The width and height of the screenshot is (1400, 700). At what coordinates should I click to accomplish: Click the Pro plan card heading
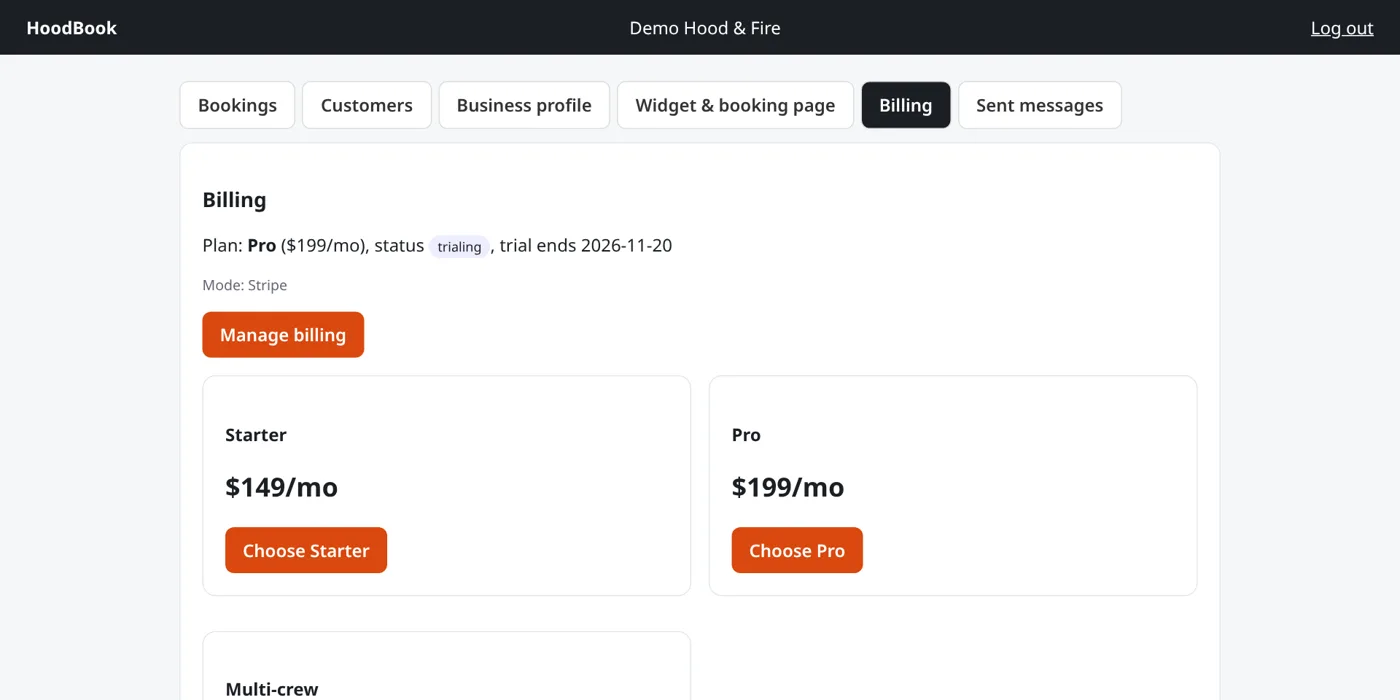click(x=746, y=435)
